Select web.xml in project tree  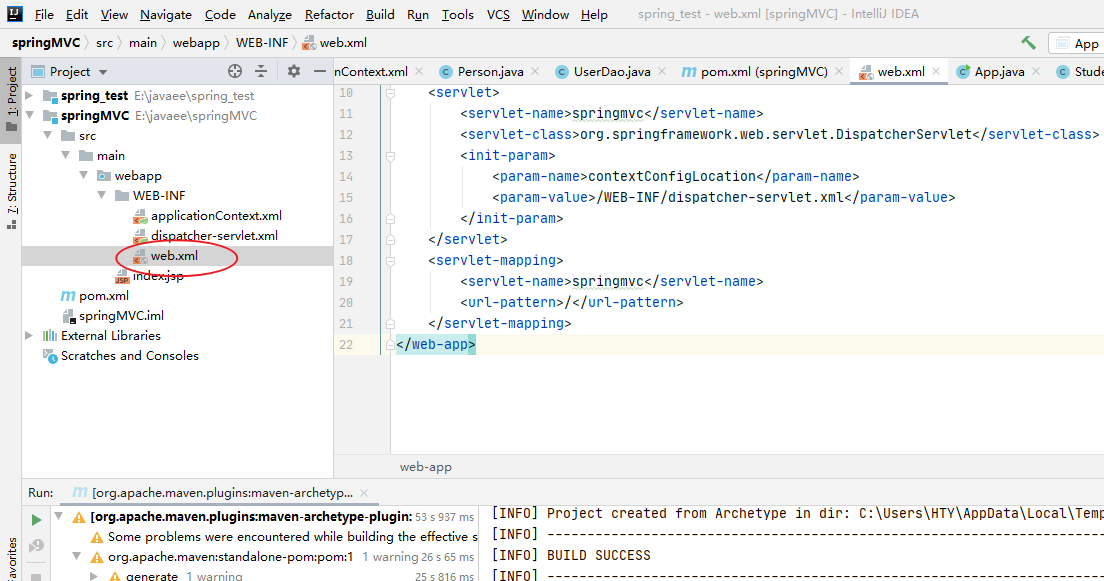[x=174, y=256]
